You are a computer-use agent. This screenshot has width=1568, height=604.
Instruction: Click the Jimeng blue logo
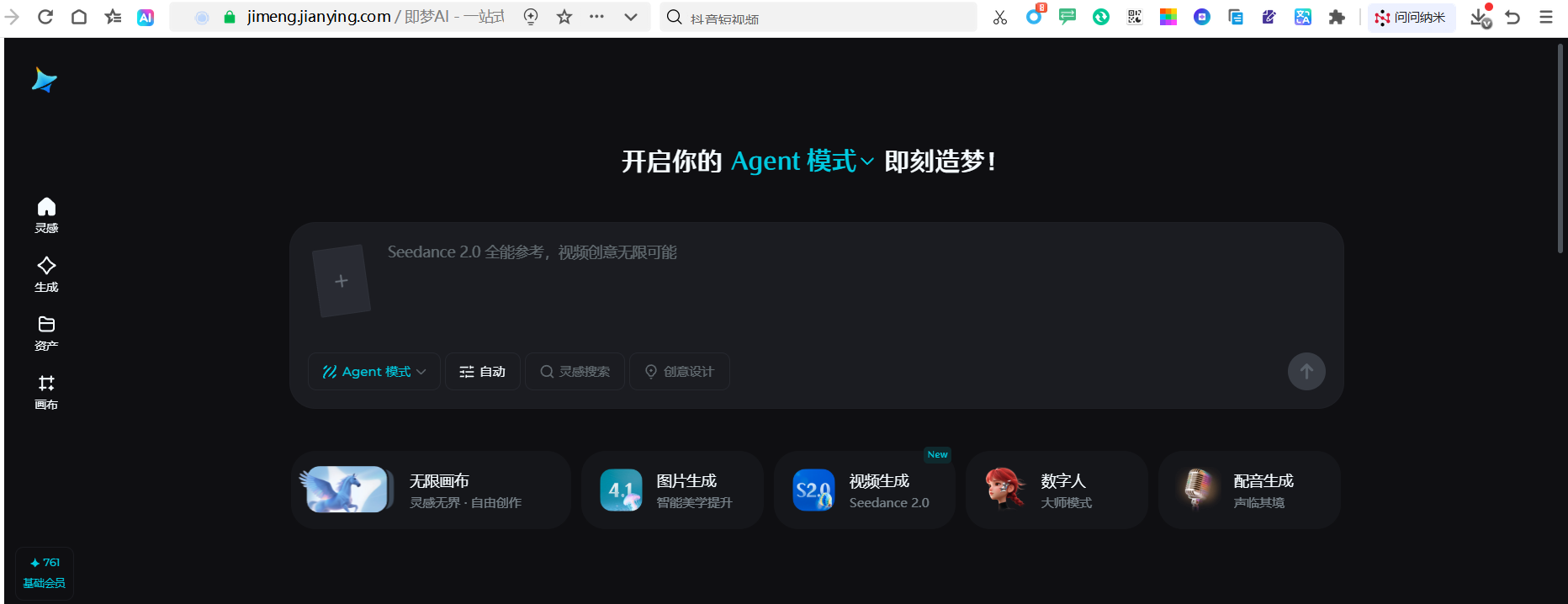(x=44, y=80)
